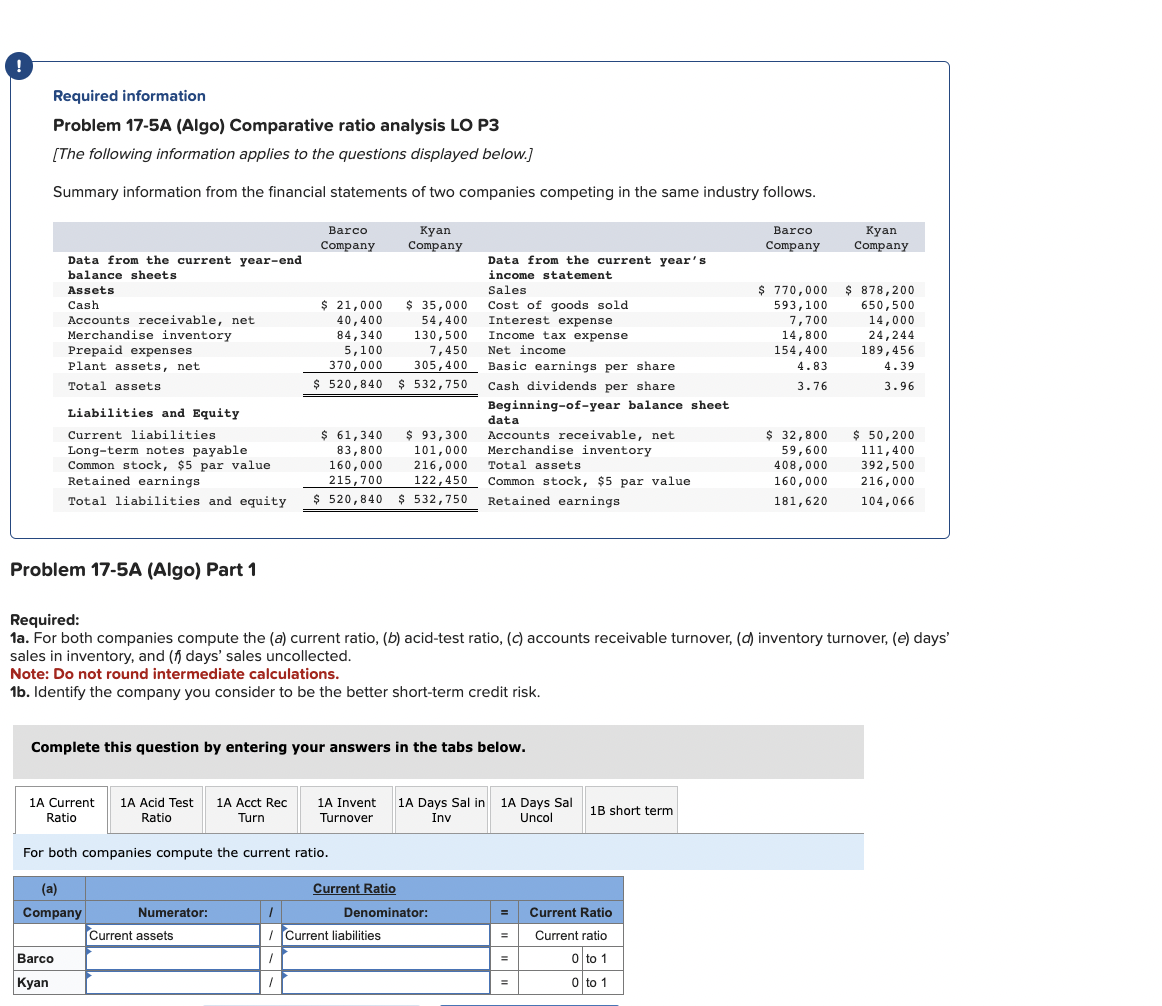Click Barco's 0 to 1 result cell

[x=570, y=958]
